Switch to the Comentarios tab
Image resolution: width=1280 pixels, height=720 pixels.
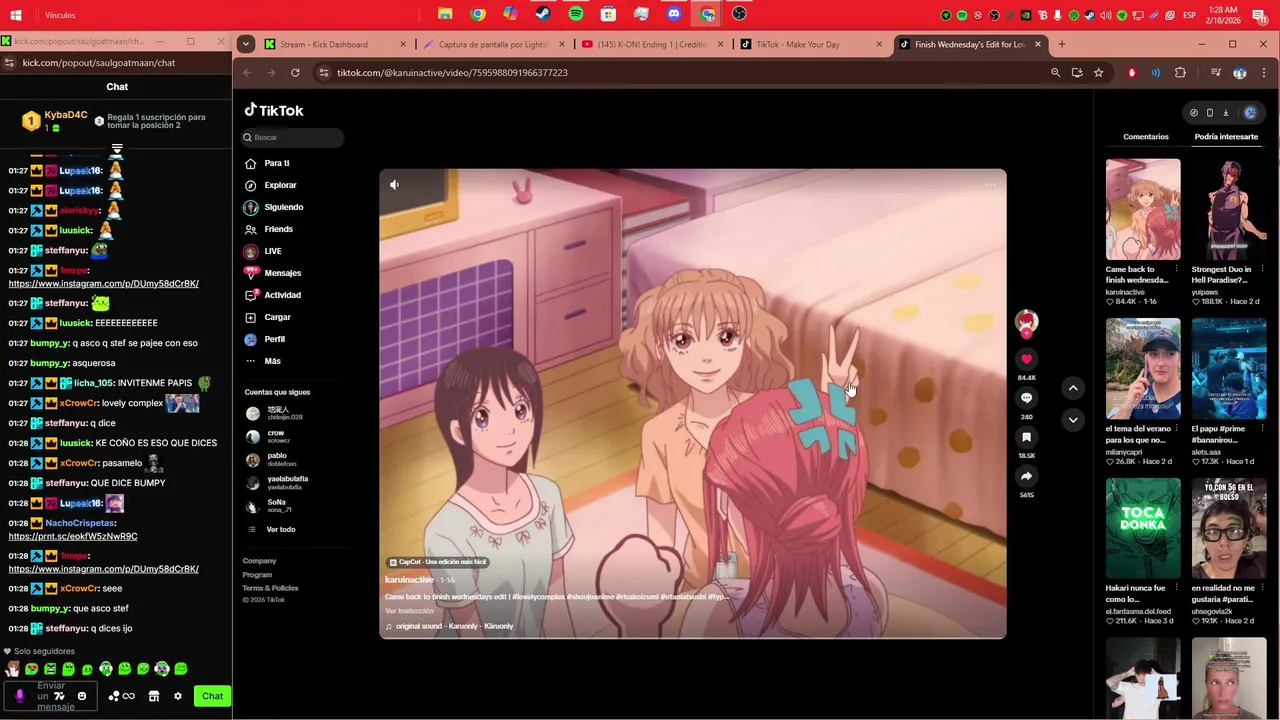point(1146,137)
